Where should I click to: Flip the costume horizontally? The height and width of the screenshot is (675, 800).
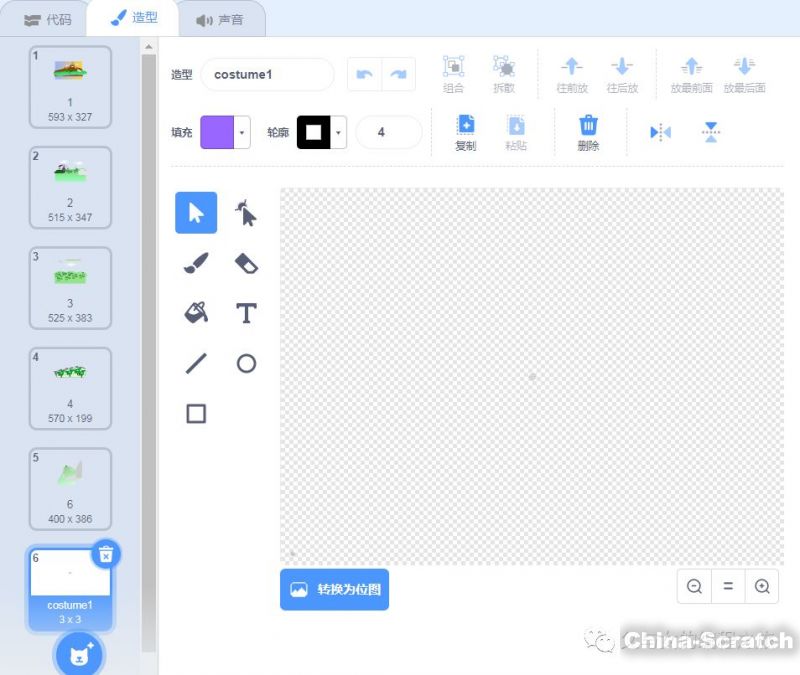[x=660, y=132]
